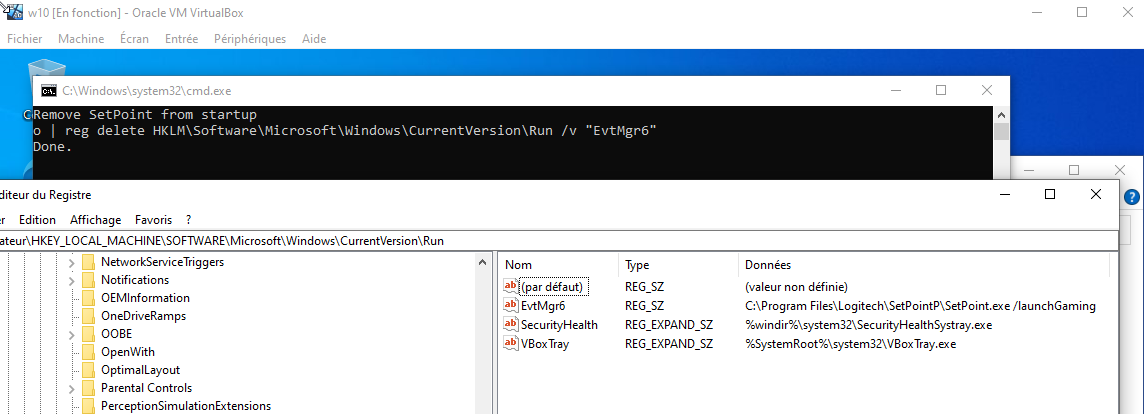1144x414 pixels.
Task: Click the SetPoint.exe /launchGaming data cell
Action: [921, 306]
